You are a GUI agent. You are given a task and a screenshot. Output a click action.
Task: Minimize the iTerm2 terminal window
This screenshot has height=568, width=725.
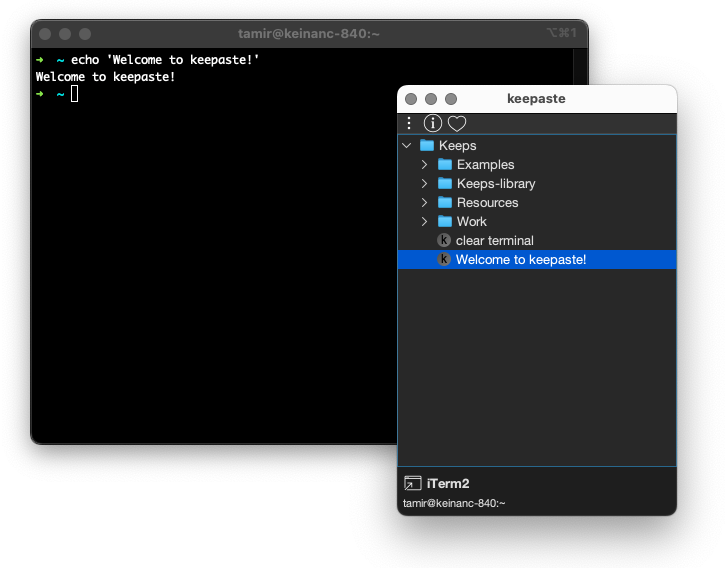(65, 34)
